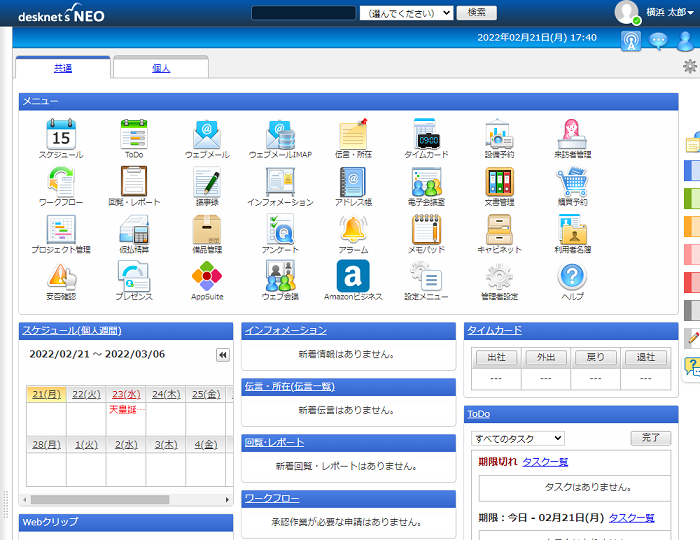Expand すべてのタスク dropdown in ToDo
Image resolution: width=700 pixels, height=540 pixels.
[x=518, y=438]
